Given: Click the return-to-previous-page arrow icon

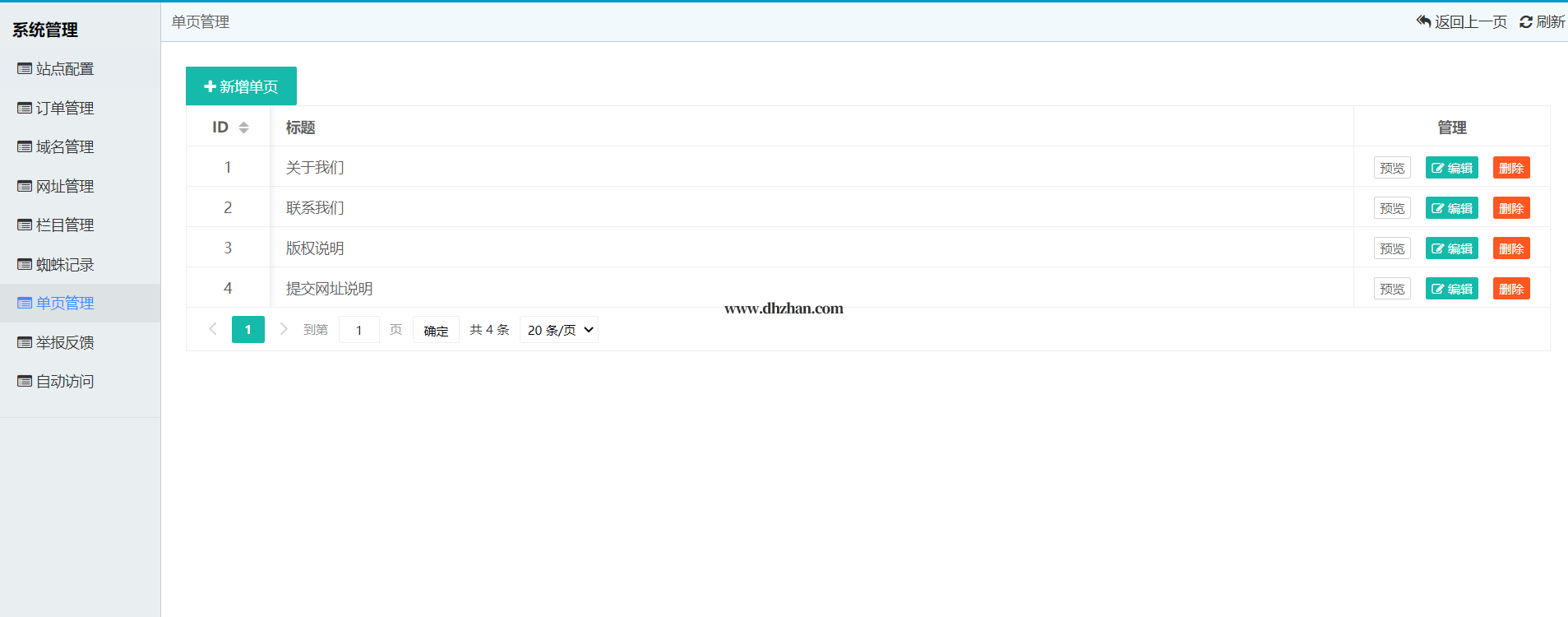Looking at the screenshot, I should coord(1423,21).
